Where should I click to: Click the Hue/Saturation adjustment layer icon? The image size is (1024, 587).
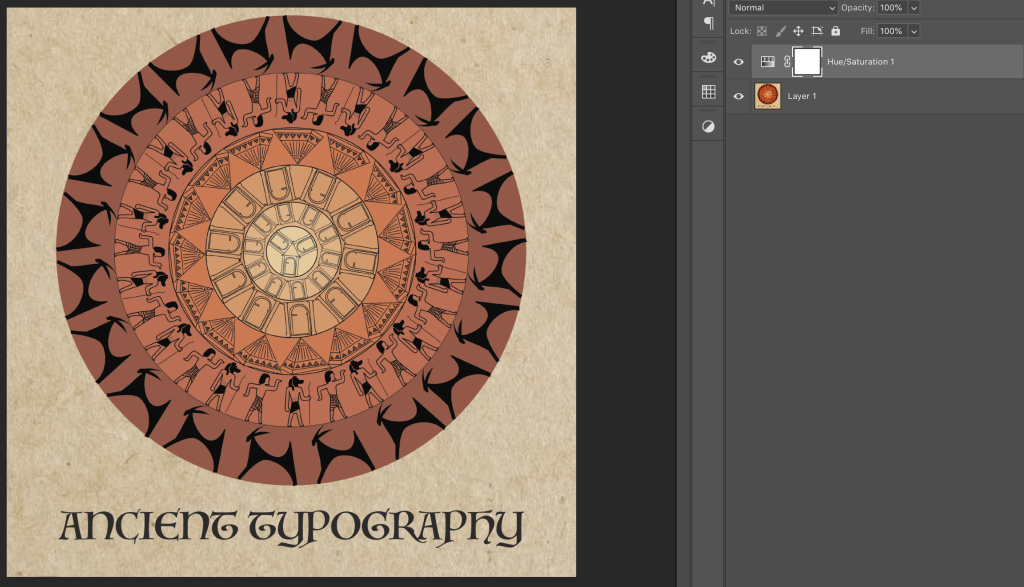tap(768, 62)
